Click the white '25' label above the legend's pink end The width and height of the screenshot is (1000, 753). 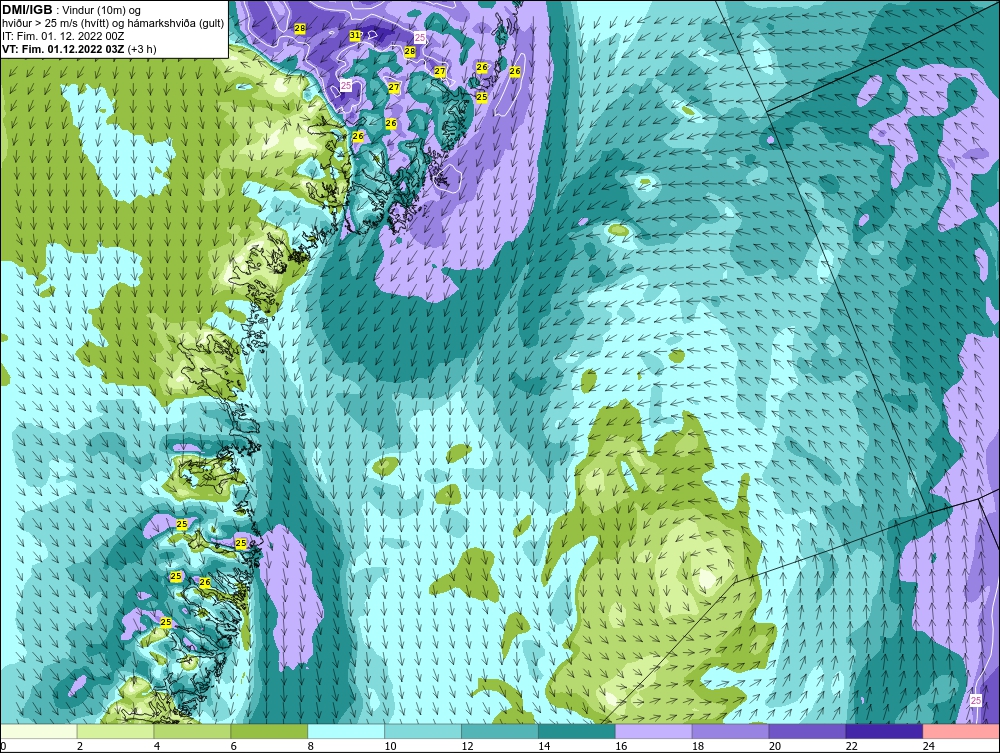pos(976,701)
